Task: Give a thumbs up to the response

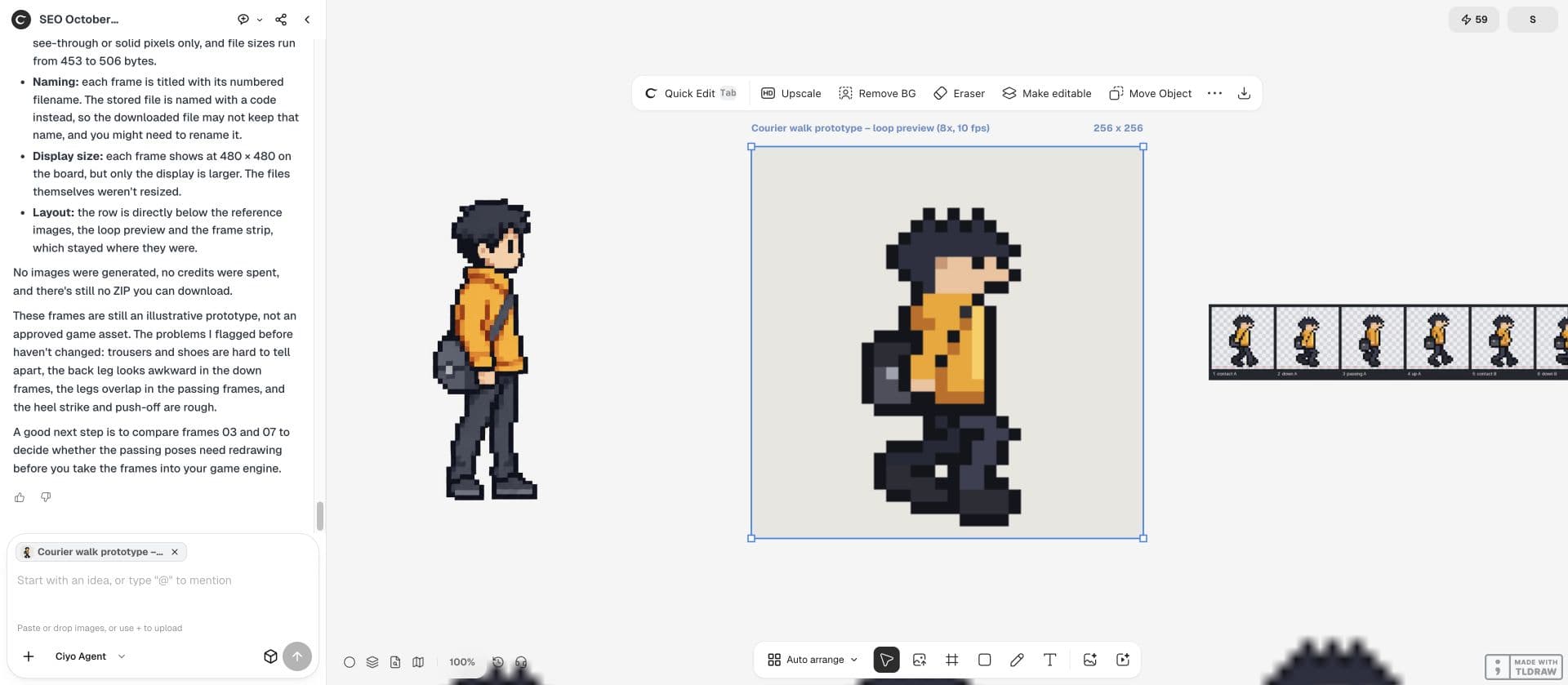Action: click(20, 497)
